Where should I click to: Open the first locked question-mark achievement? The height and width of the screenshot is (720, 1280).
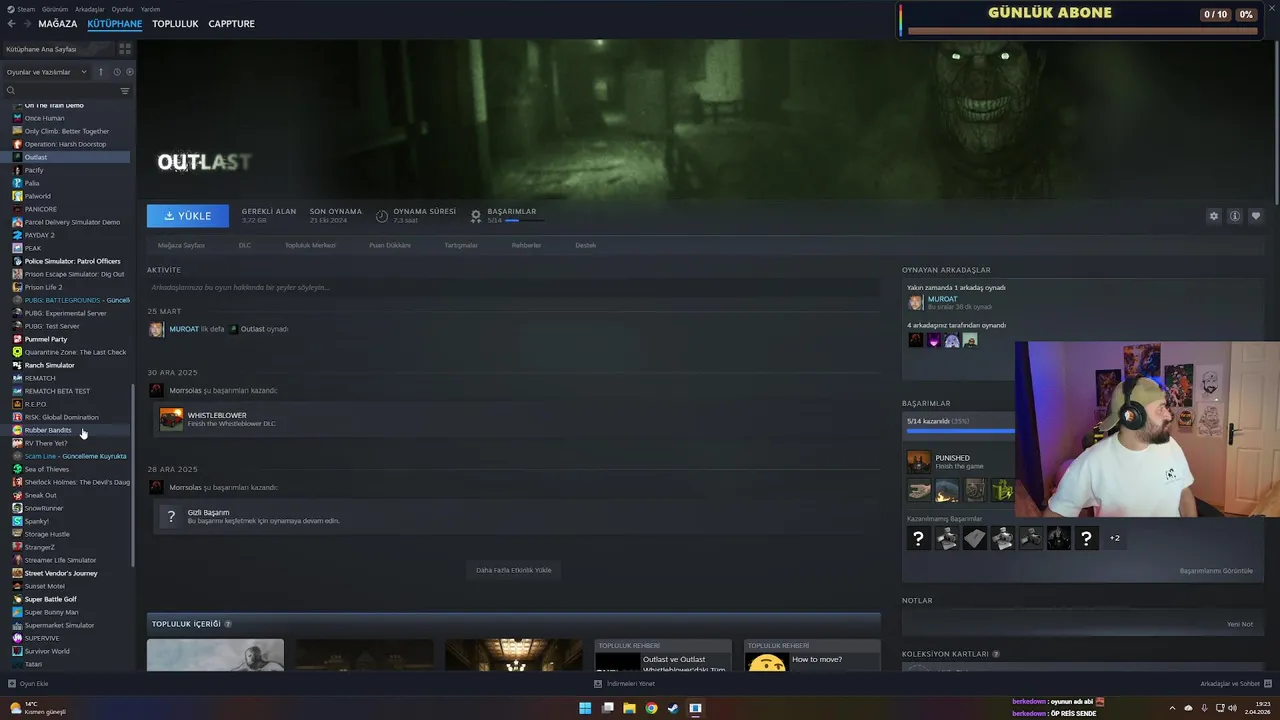918,538
